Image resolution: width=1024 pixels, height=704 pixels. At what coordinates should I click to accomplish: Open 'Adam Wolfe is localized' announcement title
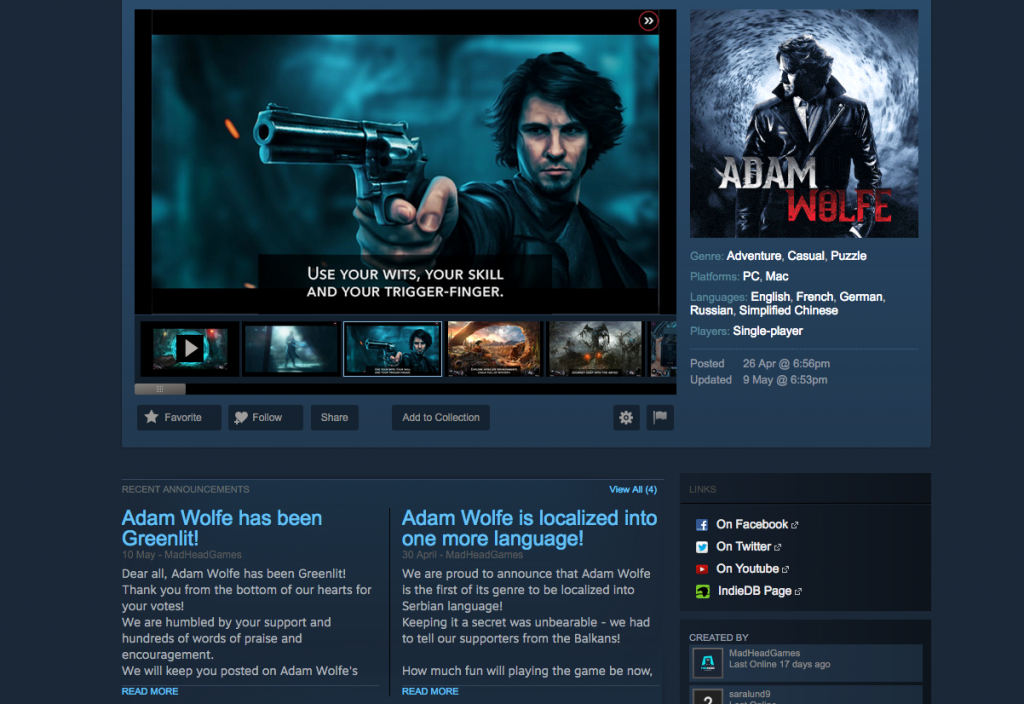click(529, 528)
